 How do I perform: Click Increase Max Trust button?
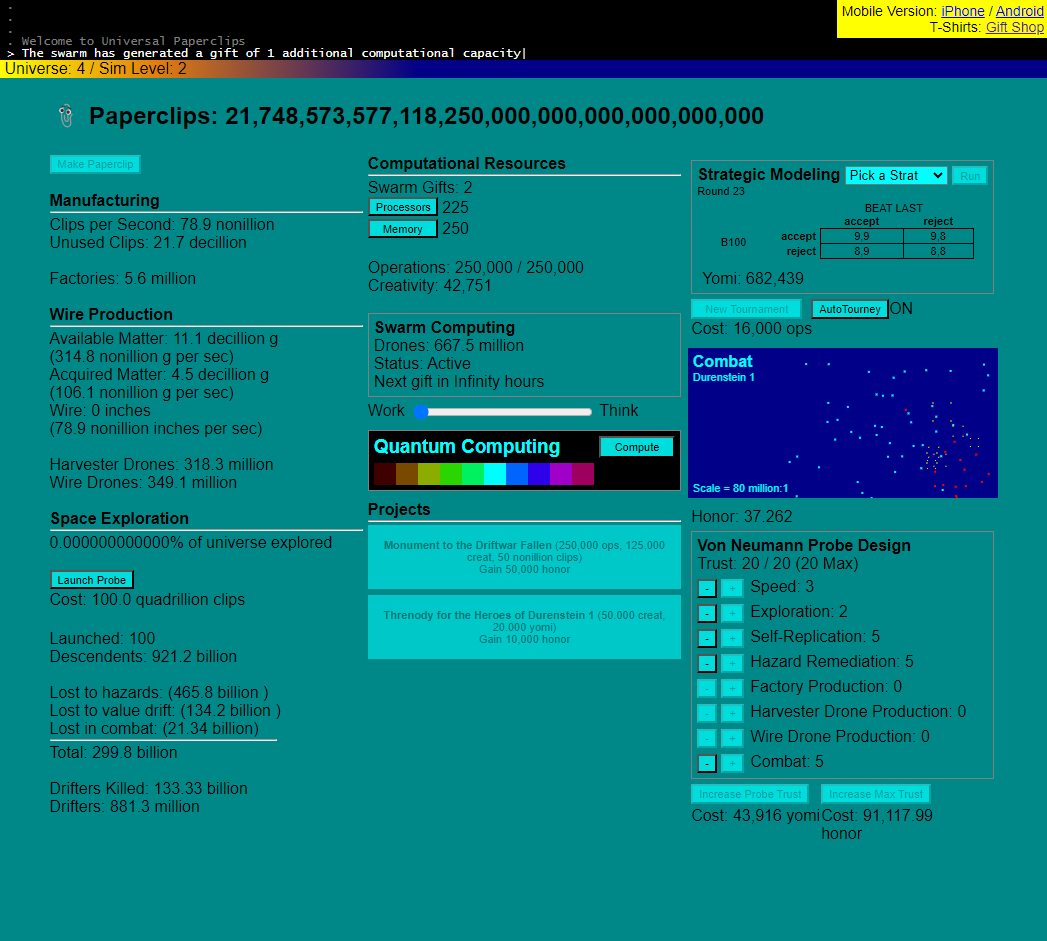coord(875,794)
